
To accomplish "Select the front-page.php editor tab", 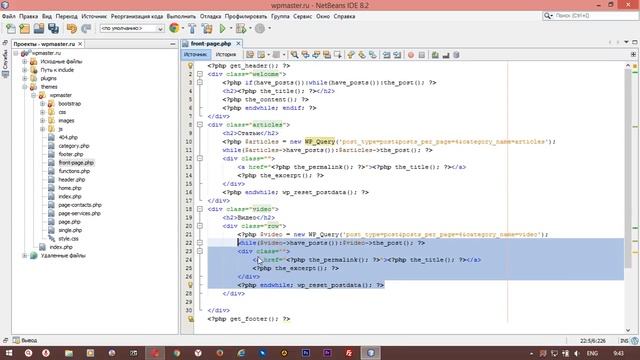I will 211,43.
